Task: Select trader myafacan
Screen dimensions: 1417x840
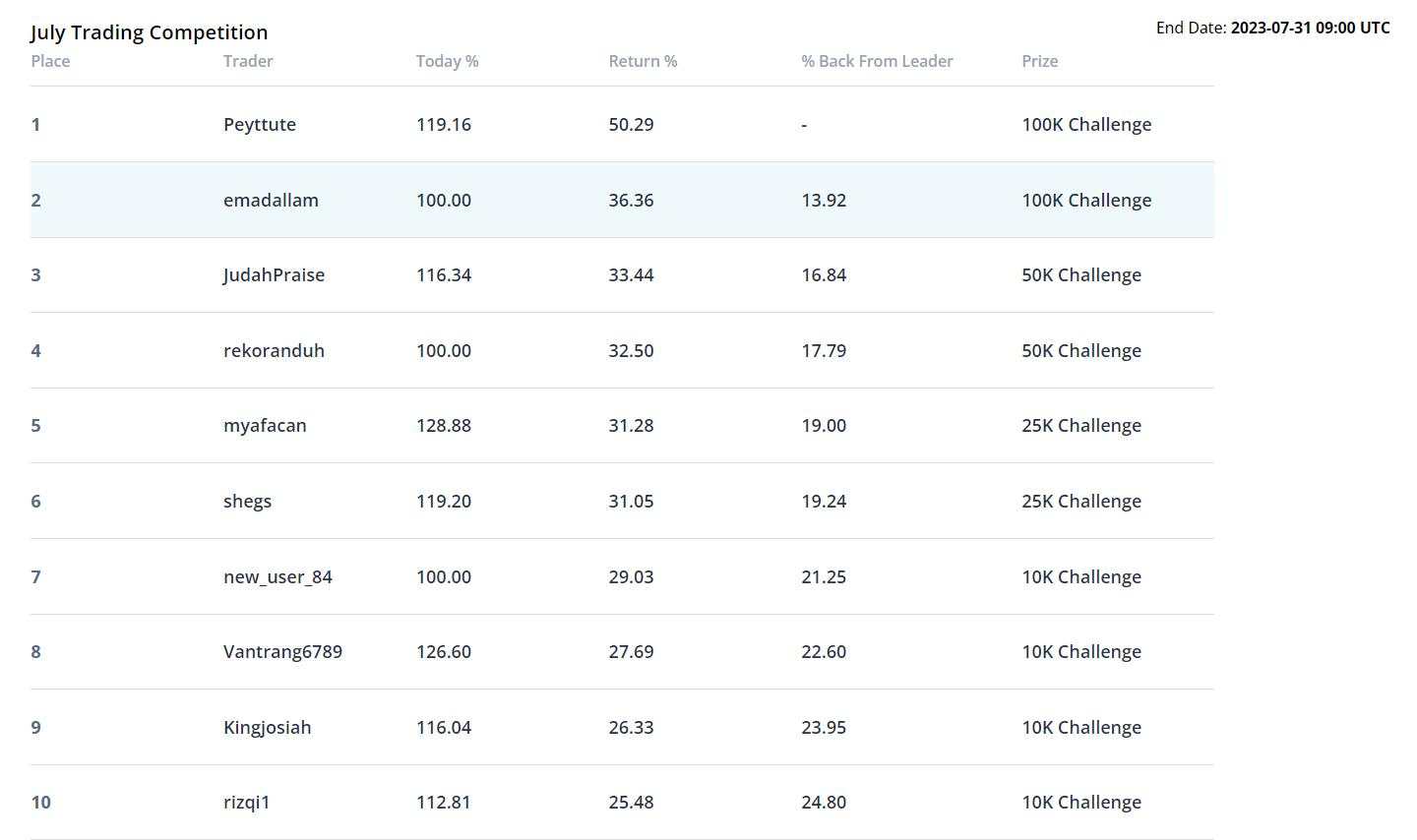Action: (265, 426)
